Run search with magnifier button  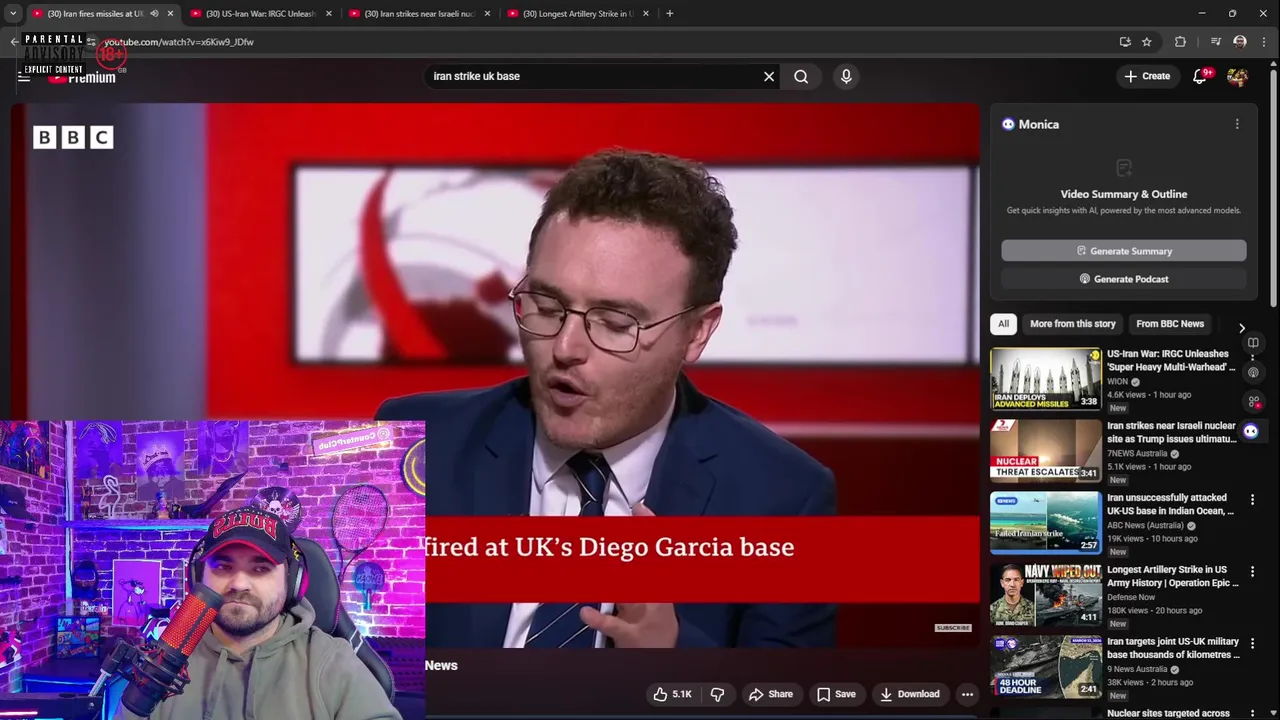tap(801, 76)
